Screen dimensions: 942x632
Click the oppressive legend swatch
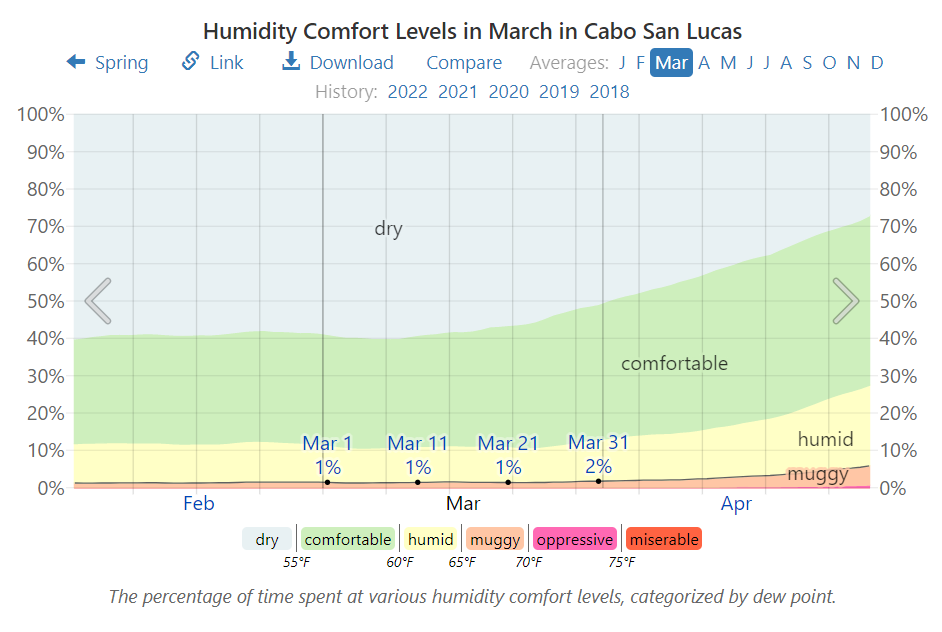pos(574,539)
